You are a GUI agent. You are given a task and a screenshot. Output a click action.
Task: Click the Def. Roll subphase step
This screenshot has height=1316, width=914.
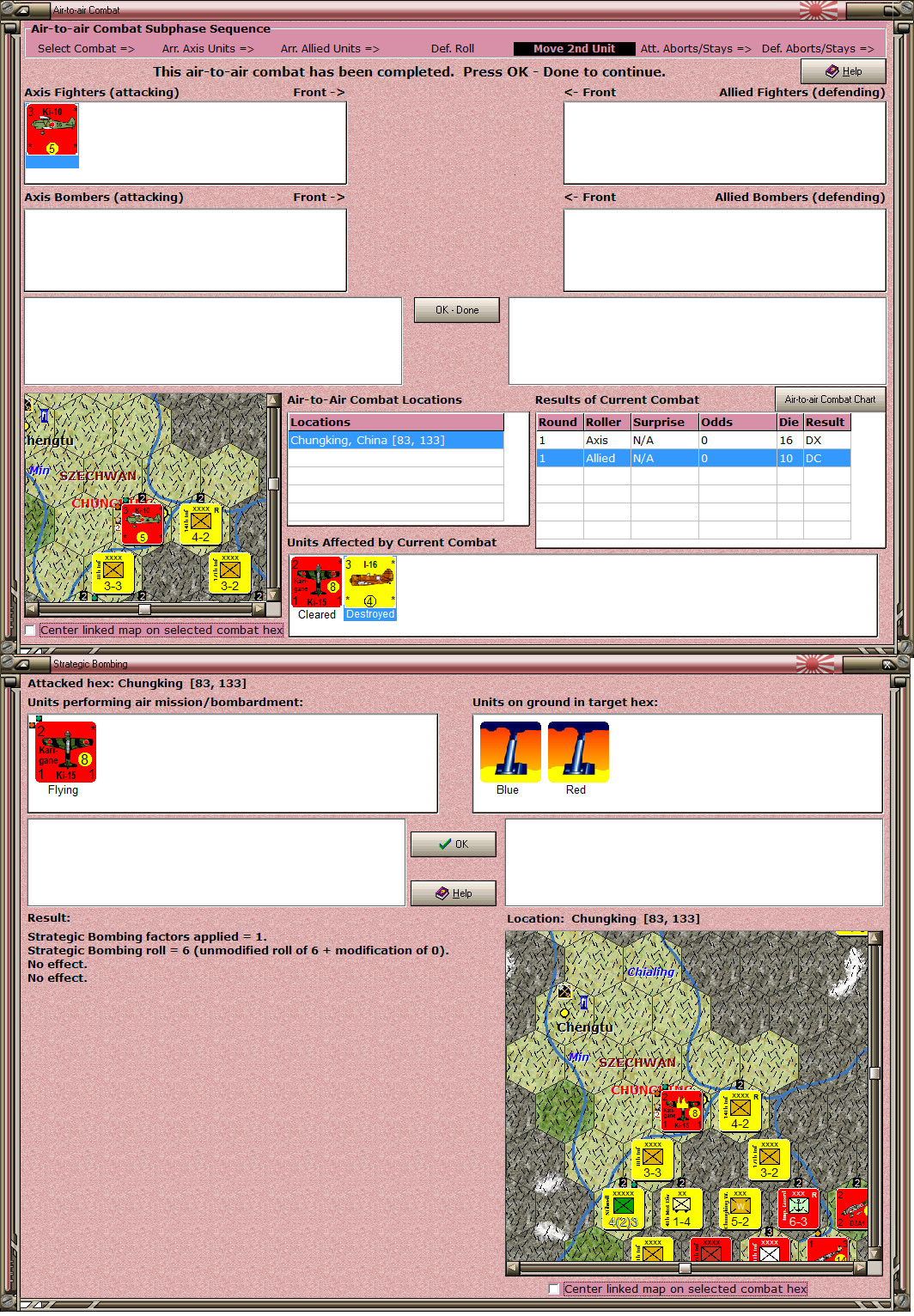pyautogui.click(x=453, y=49)
